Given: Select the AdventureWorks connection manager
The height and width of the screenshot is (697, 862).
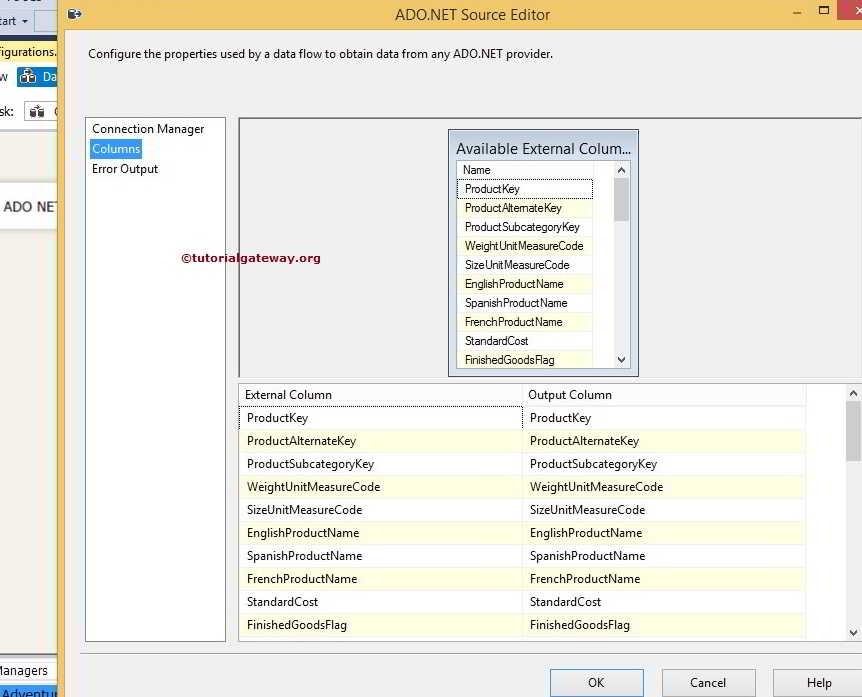Looking at the screenshot, I should (24, 691).
